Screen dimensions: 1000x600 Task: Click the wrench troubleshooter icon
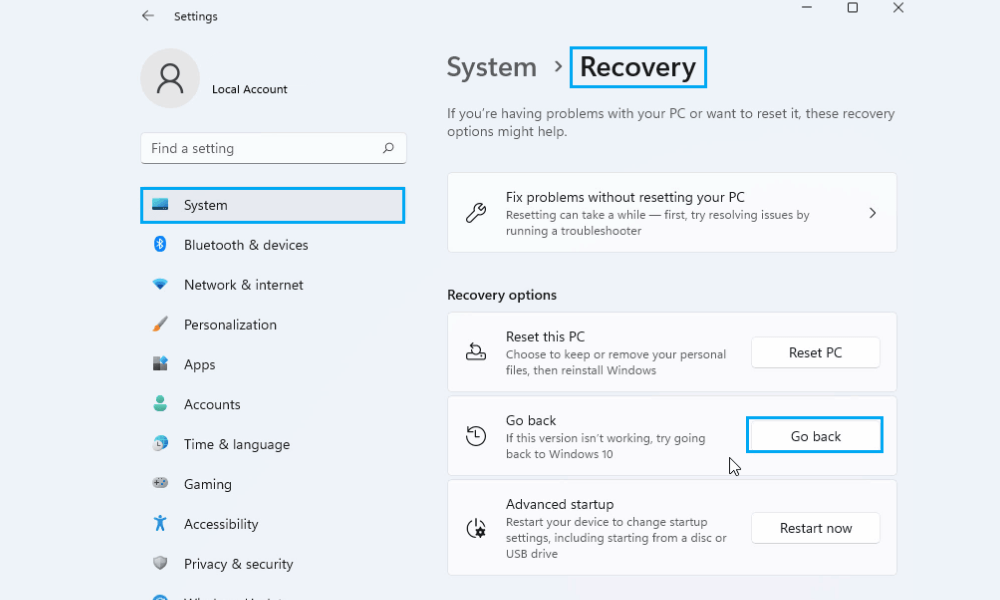476,213
